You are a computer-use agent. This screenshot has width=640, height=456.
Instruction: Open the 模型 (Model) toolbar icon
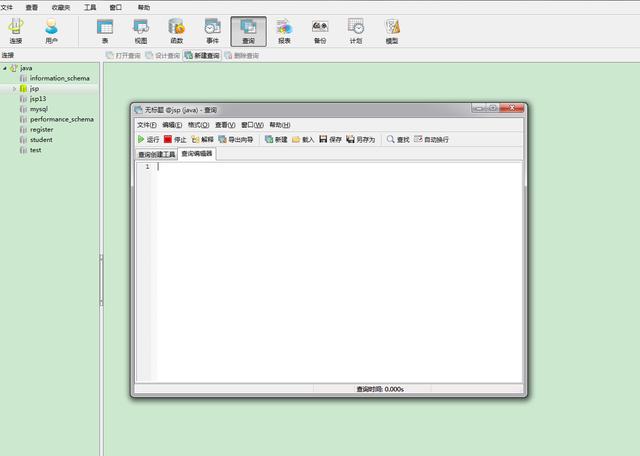392,31
